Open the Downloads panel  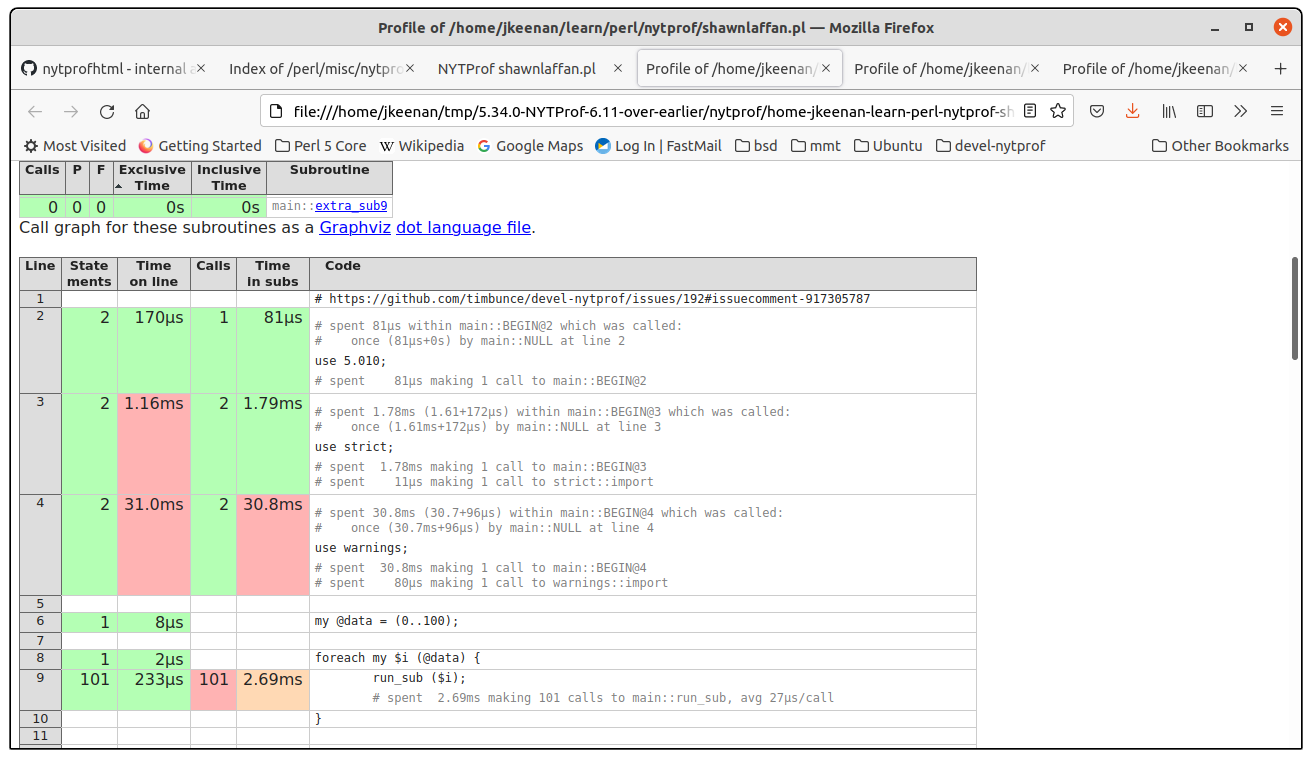(1132, 111)
